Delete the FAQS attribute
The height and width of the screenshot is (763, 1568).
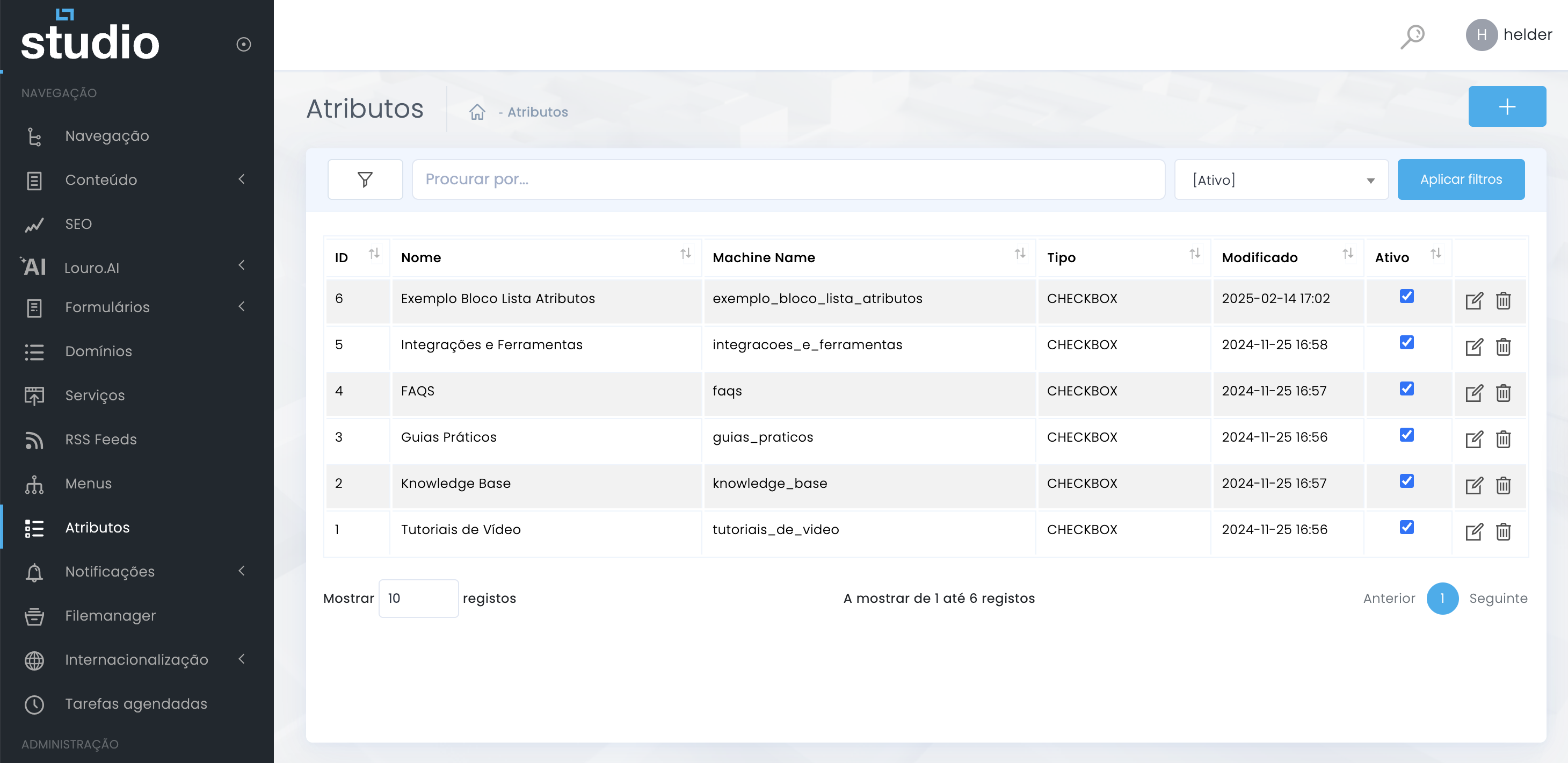(x=1503, y=393)
